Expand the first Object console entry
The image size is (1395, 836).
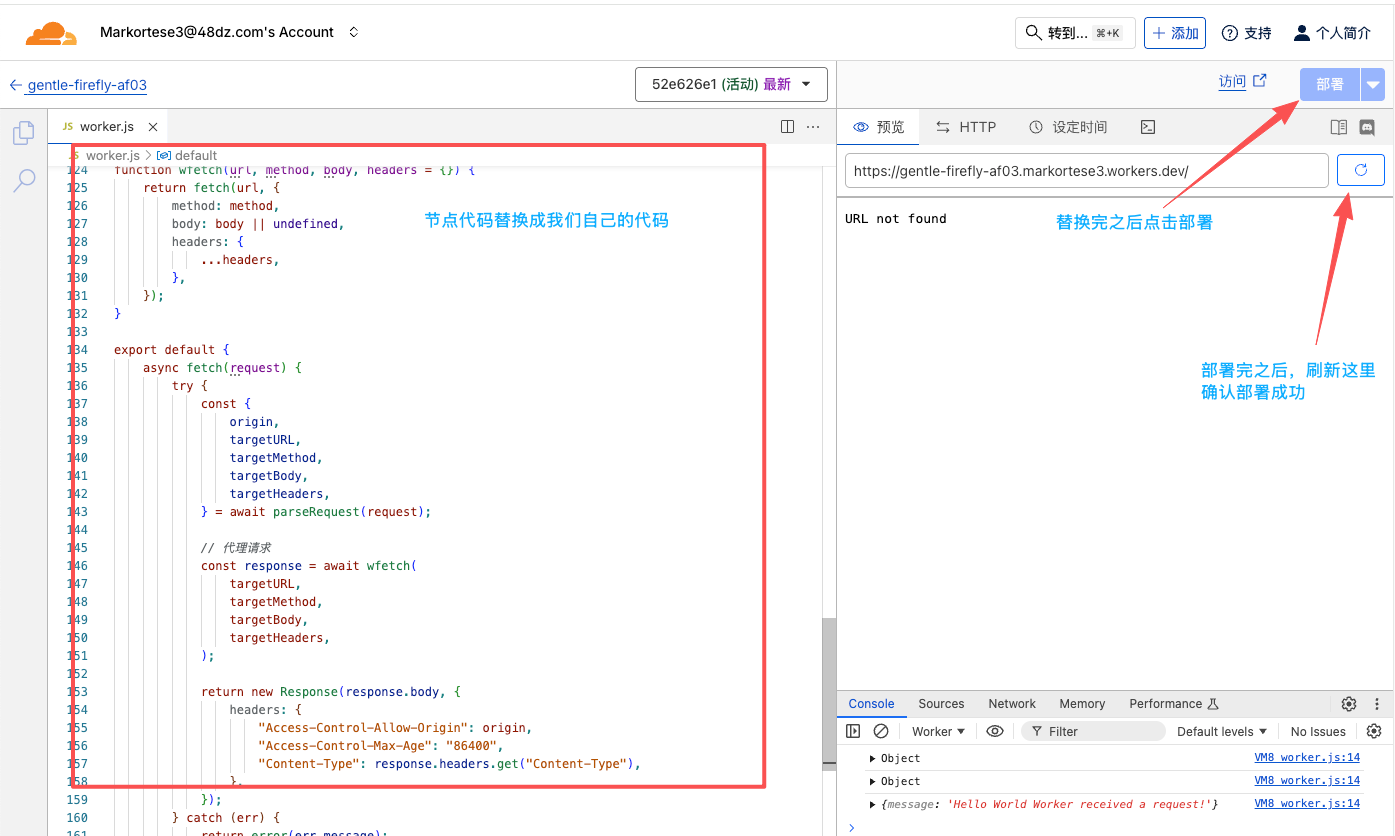pyautogui.click(x=873, y=758)
